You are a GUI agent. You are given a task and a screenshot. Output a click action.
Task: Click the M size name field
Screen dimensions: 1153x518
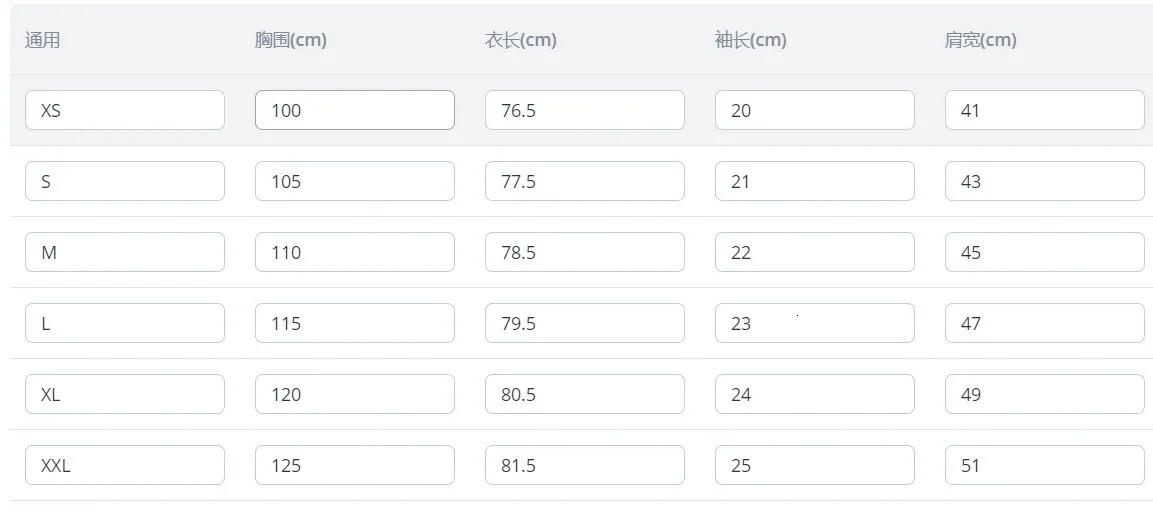tap(125, 252)
